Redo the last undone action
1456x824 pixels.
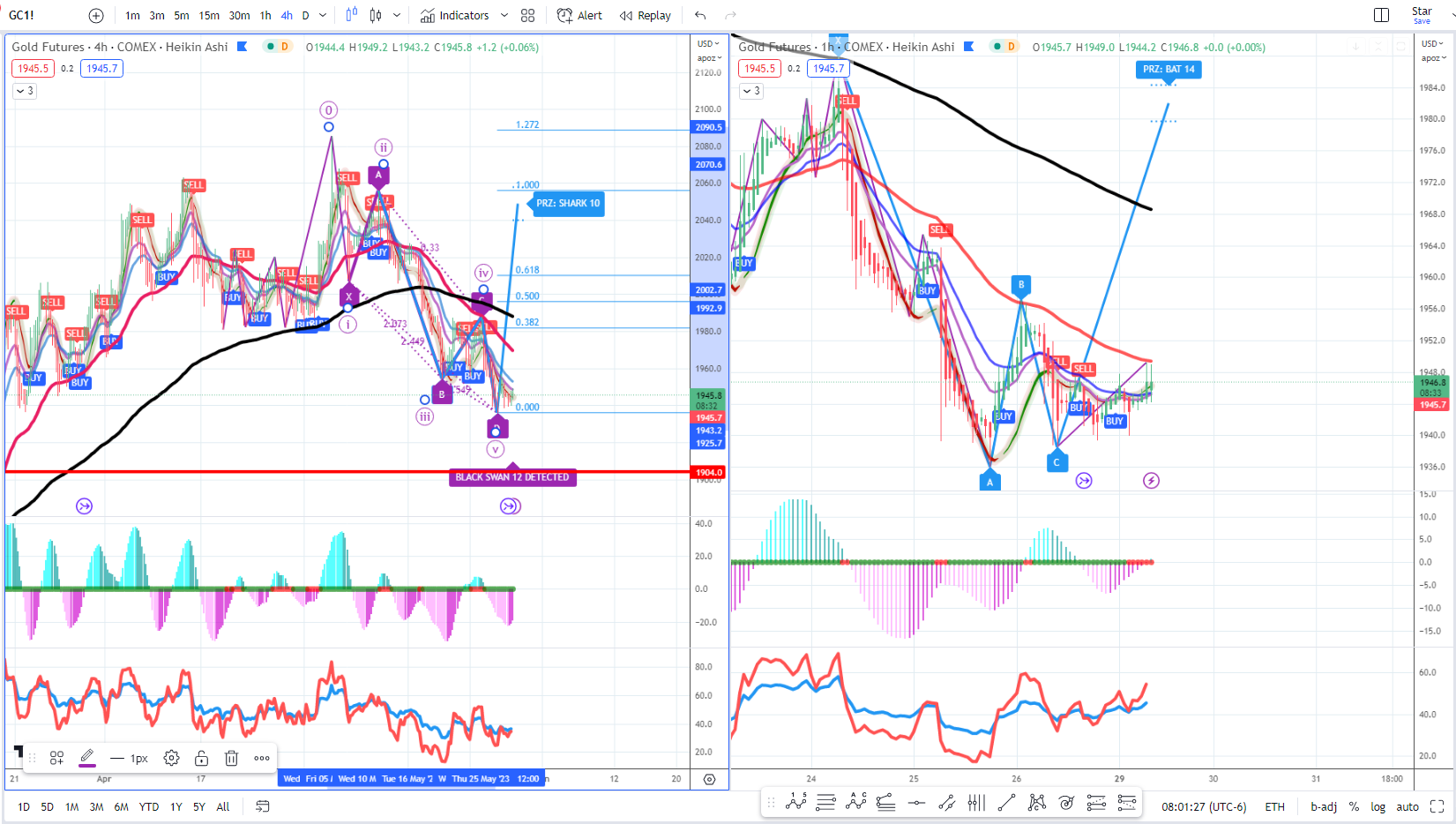click(x=730, y=15)
